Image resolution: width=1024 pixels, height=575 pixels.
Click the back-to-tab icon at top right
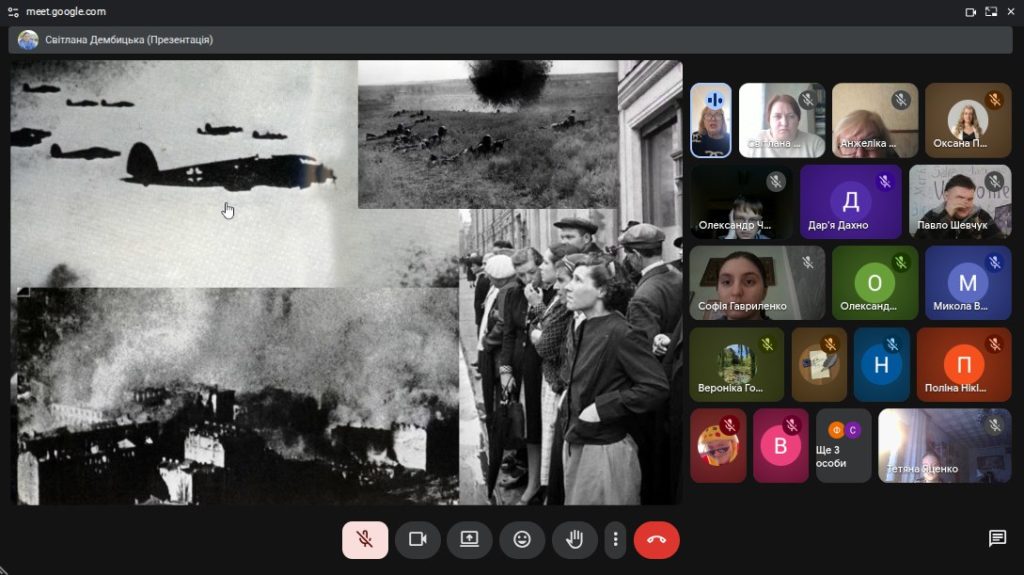point(991,12)
